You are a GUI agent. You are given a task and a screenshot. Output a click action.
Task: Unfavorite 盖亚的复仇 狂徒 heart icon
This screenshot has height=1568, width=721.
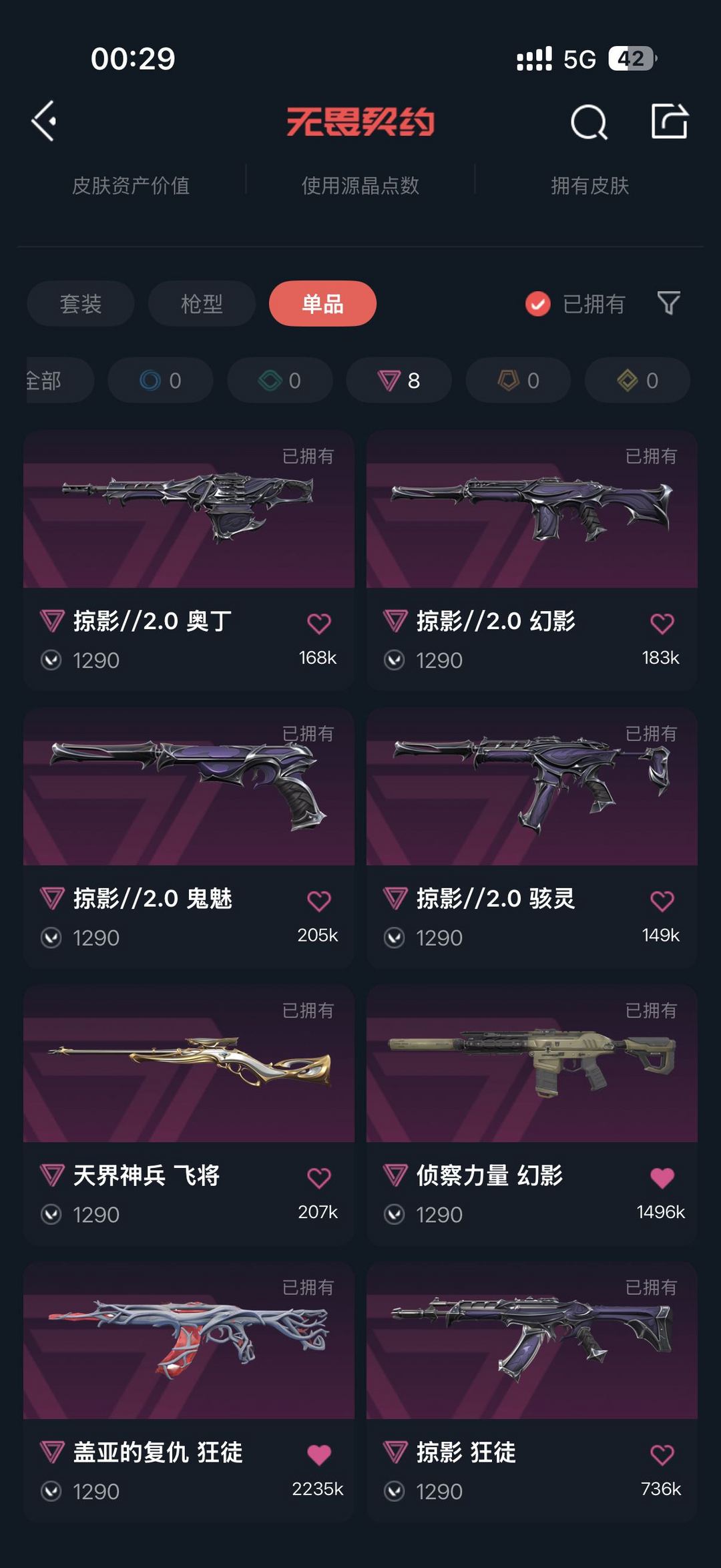tap(319, 1454)
